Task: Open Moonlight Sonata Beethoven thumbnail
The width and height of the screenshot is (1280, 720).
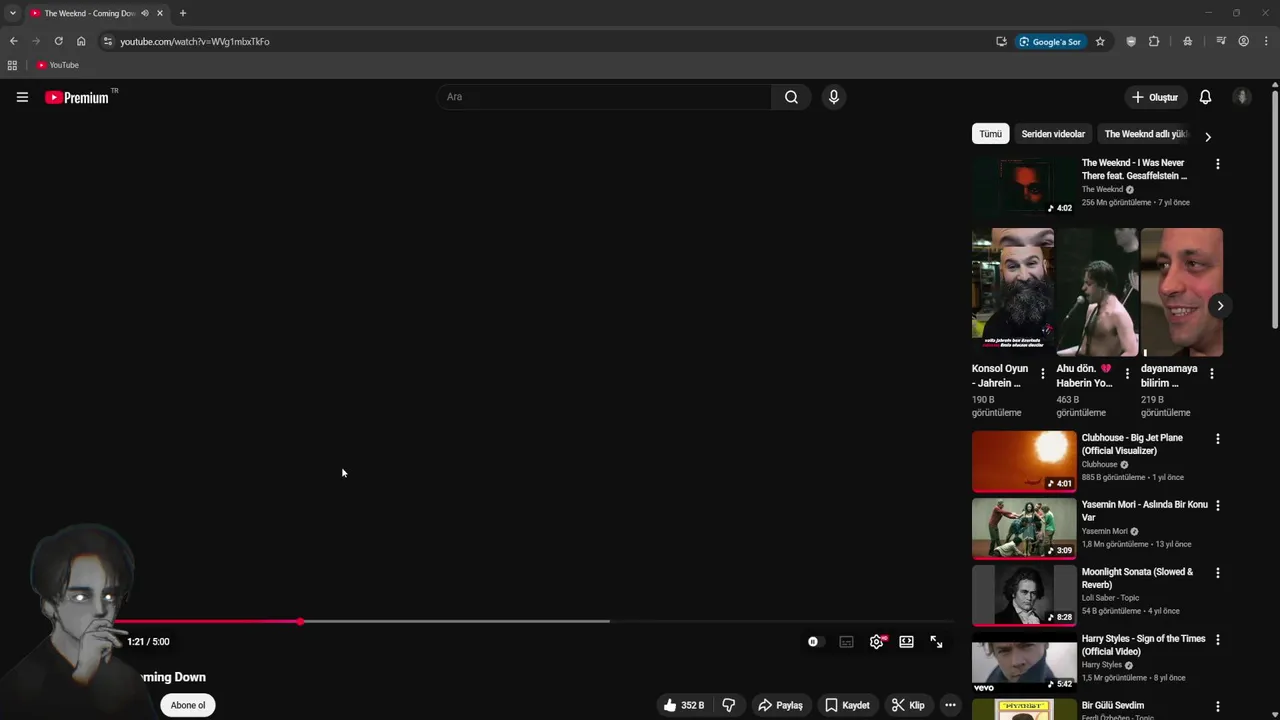Action: [1024, 595]
